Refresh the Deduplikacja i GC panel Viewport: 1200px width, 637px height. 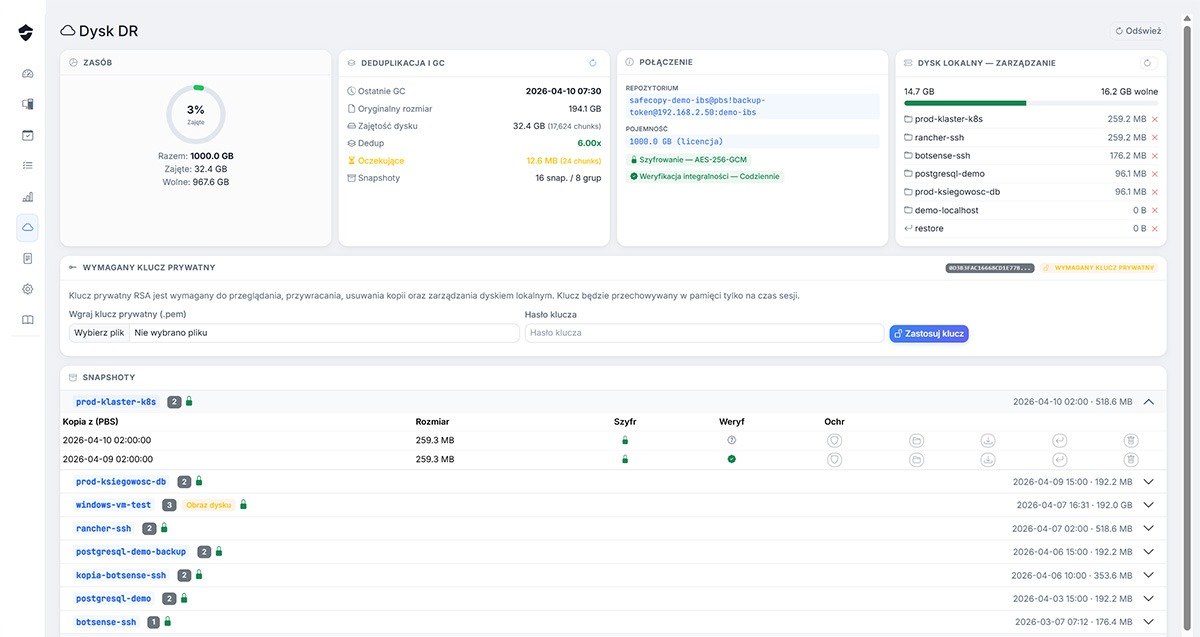[592, 63]
